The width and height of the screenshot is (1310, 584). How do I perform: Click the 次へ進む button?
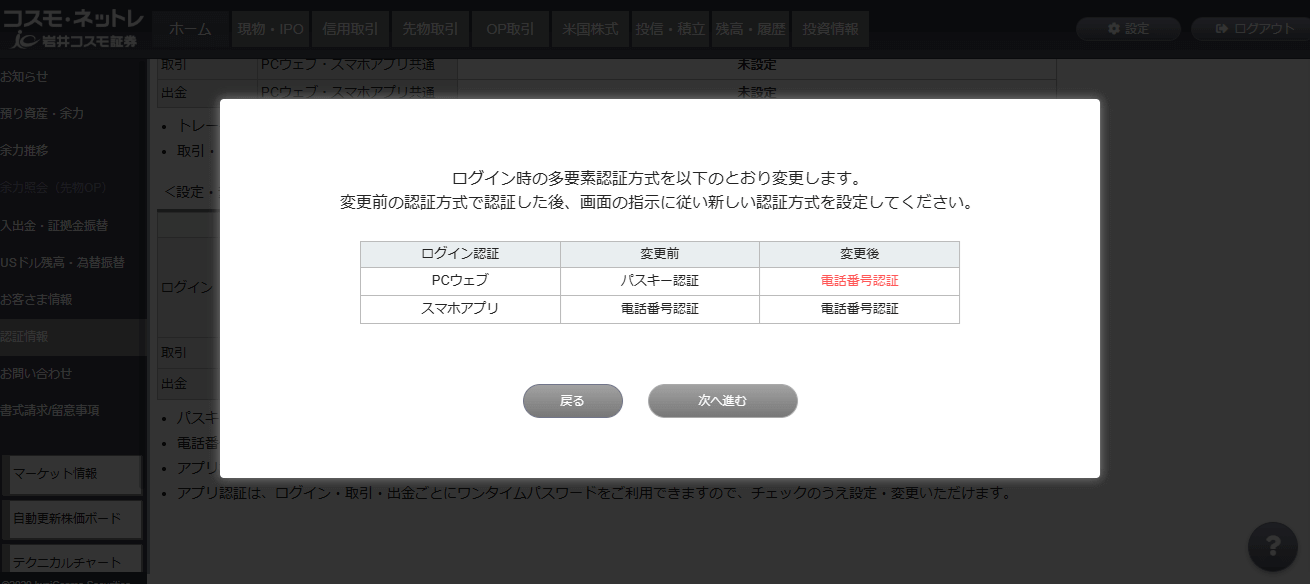pos(722,401)
